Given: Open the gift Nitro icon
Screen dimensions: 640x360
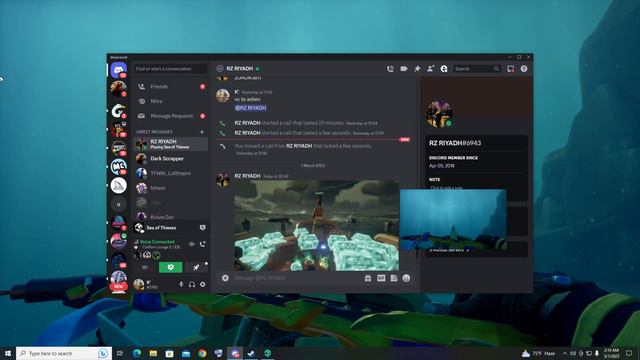Looking at the screenshot, I should pyautogui.click(x=368, y=278).
